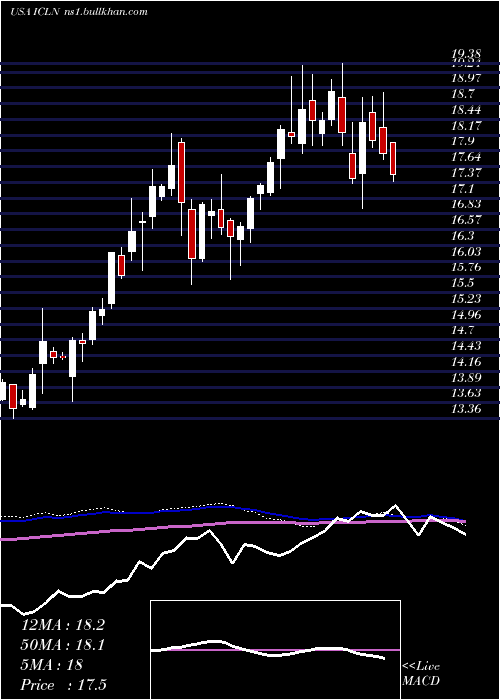
Task: Click the 18.44 price axis label
Action: point(467,110)
